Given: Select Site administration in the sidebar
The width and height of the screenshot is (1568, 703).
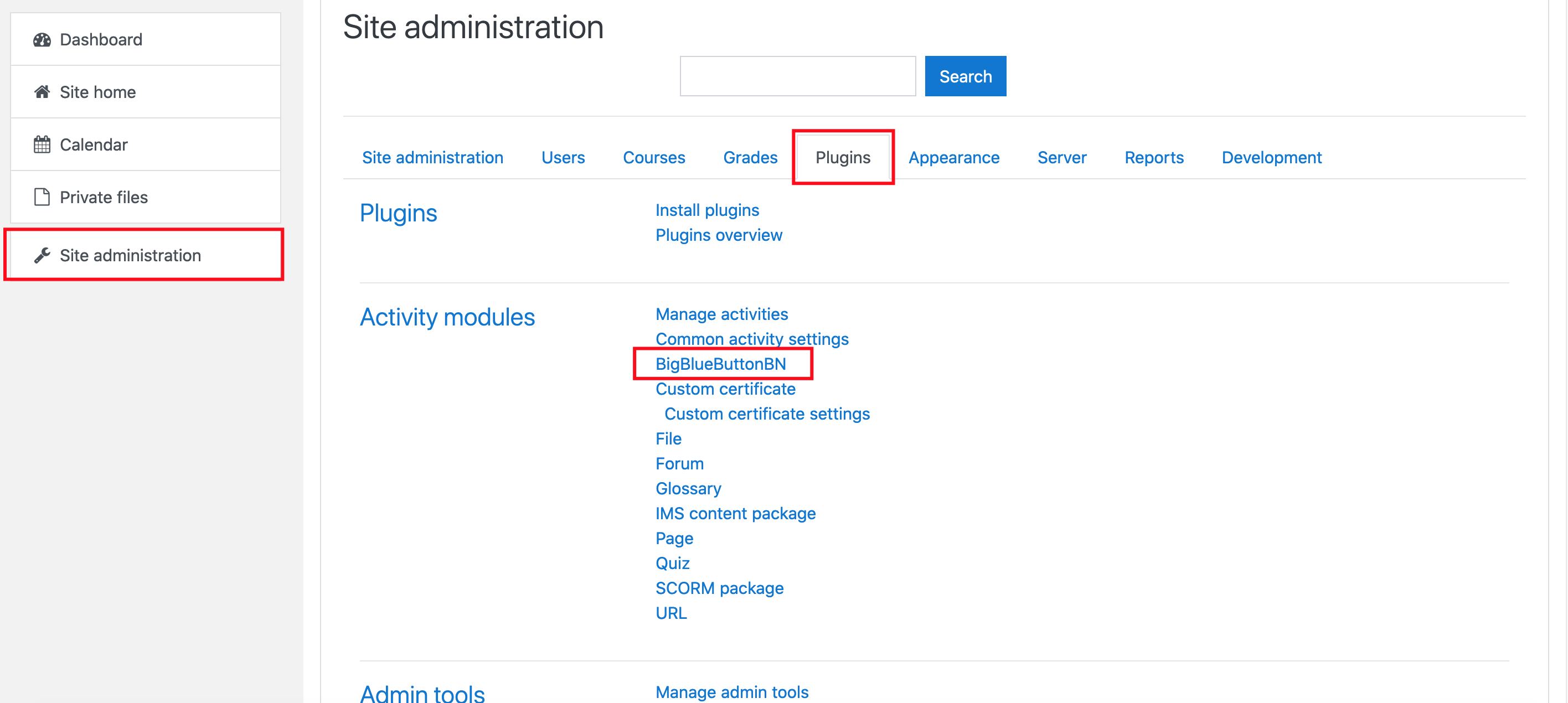Looking at the screenshot, I should pyautogui.click(x=146, y=255).
